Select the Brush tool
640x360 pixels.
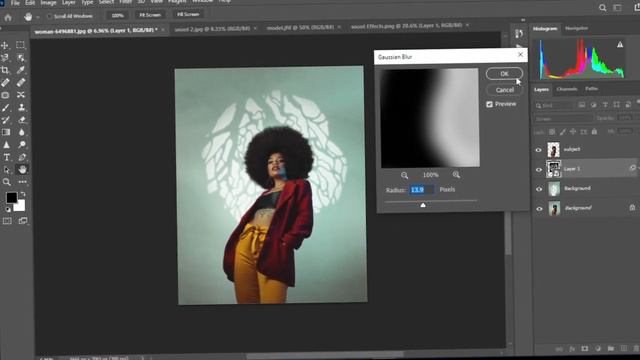click(x=5, y=108)
